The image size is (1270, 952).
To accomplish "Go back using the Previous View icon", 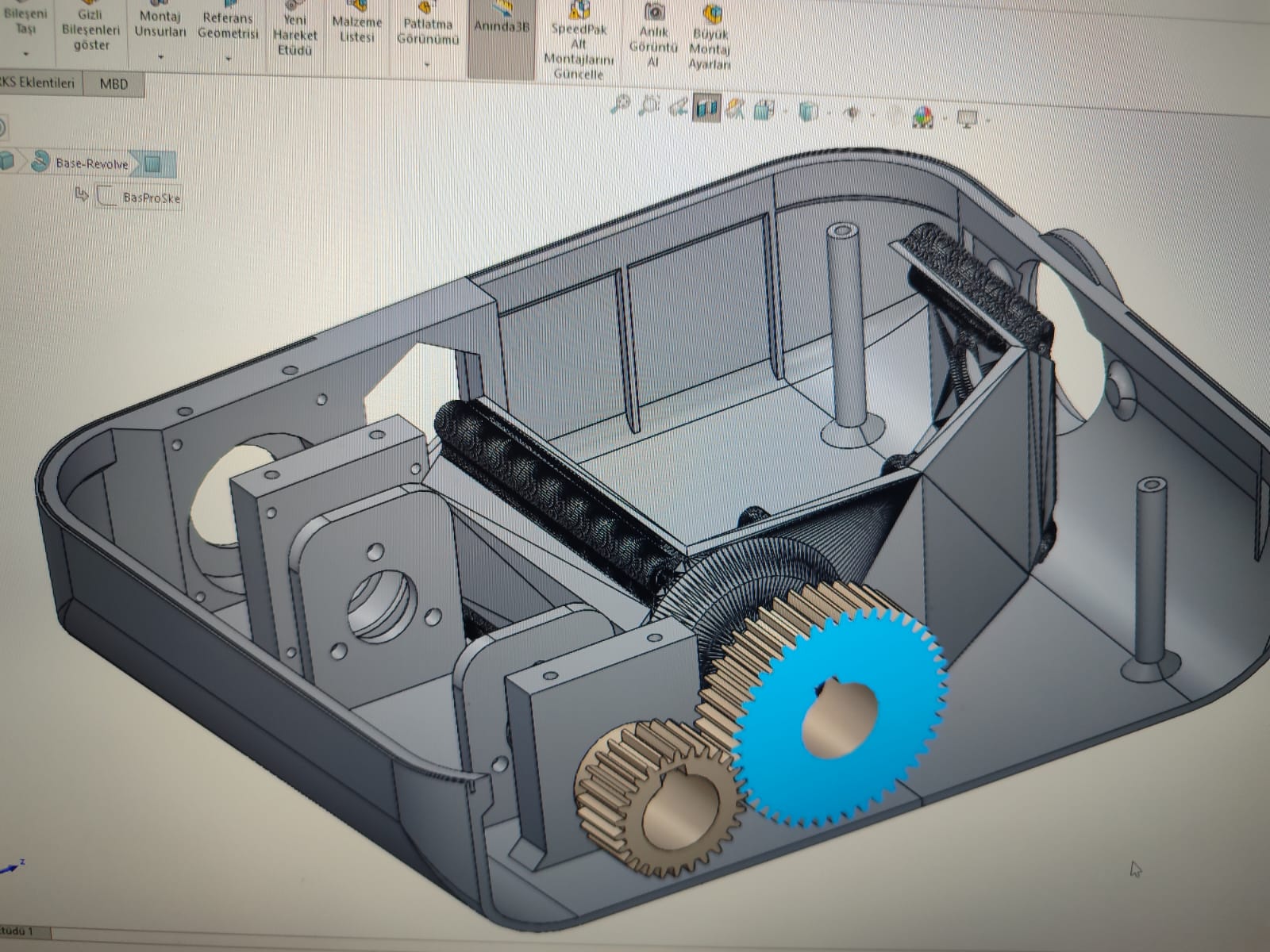I will click(x=678, y=106).
